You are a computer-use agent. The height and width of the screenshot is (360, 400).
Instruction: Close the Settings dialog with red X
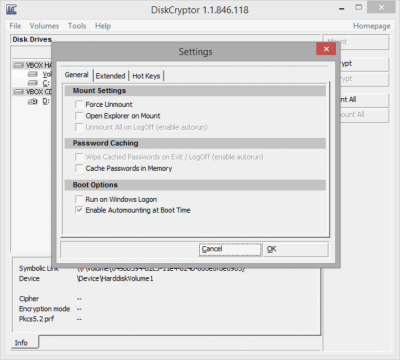coord(326,49)
